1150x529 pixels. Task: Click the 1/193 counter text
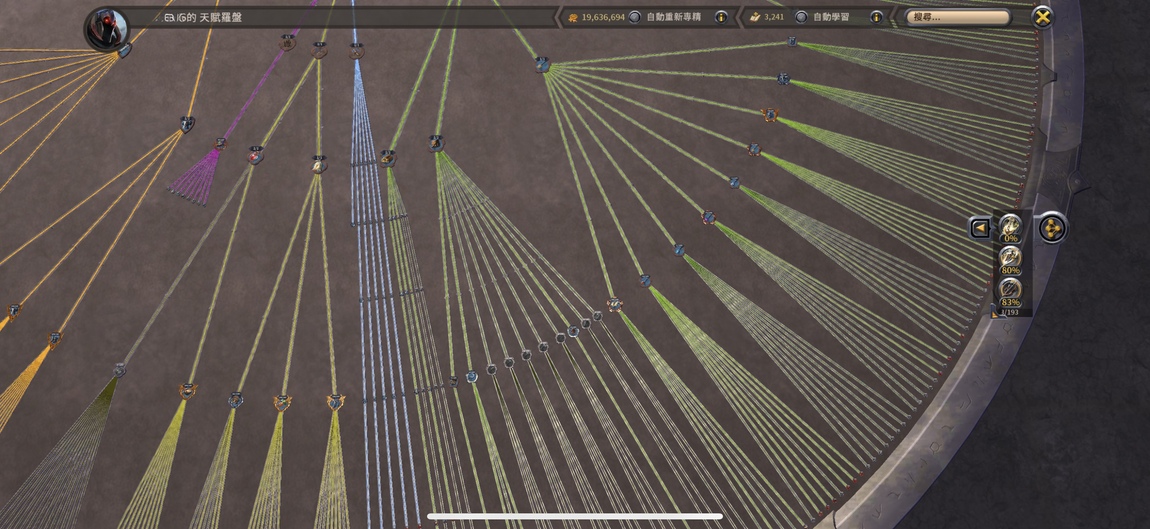pos(1011,313)
